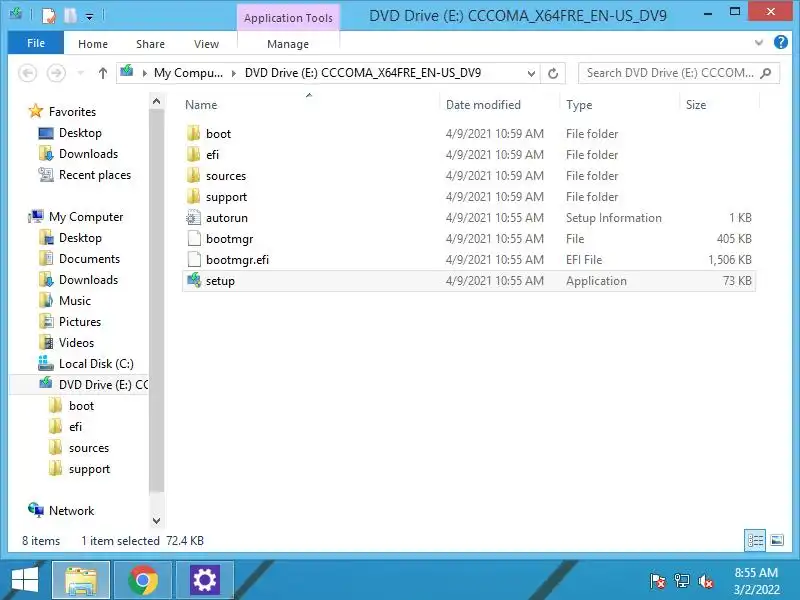Expand the address bar history dropdown
This screenshot has width=800, height=600.
(531, 73)
